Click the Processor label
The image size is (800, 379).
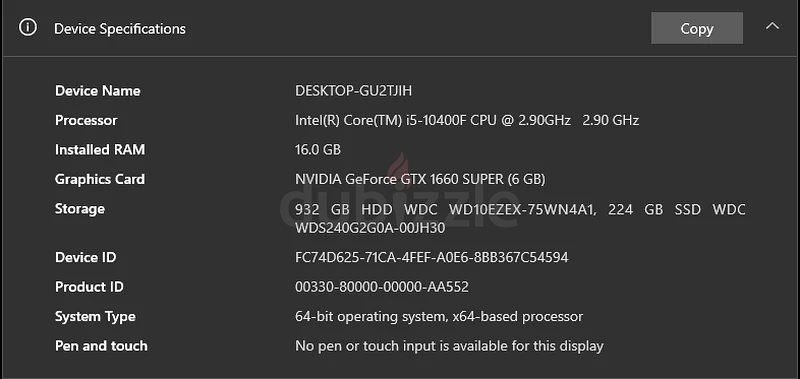coord(86,120)
